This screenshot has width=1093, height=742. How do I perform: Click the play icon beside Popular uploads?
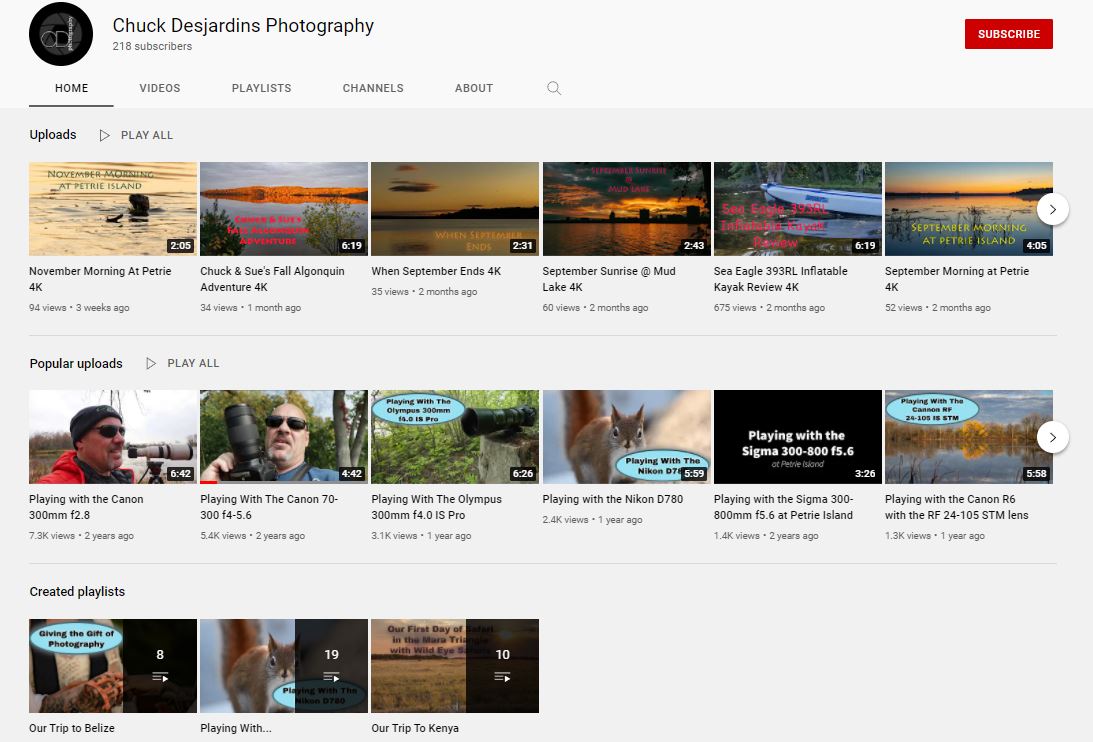151,363
